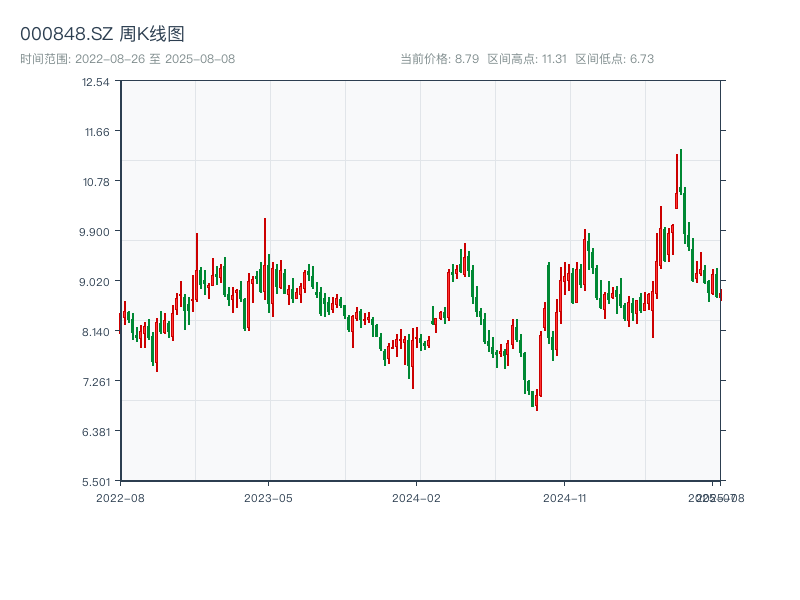800x600 pixels.
Task: Click the 5.501 bottom y-axis label
Action: click(97, 482)
